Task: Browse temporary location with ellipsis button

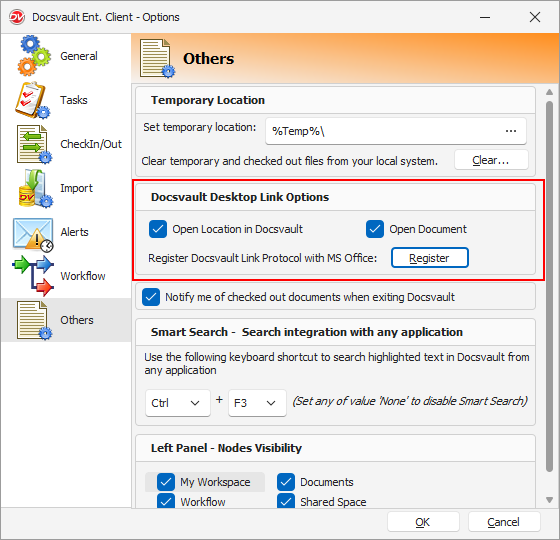Action: [x=511, y=131]
